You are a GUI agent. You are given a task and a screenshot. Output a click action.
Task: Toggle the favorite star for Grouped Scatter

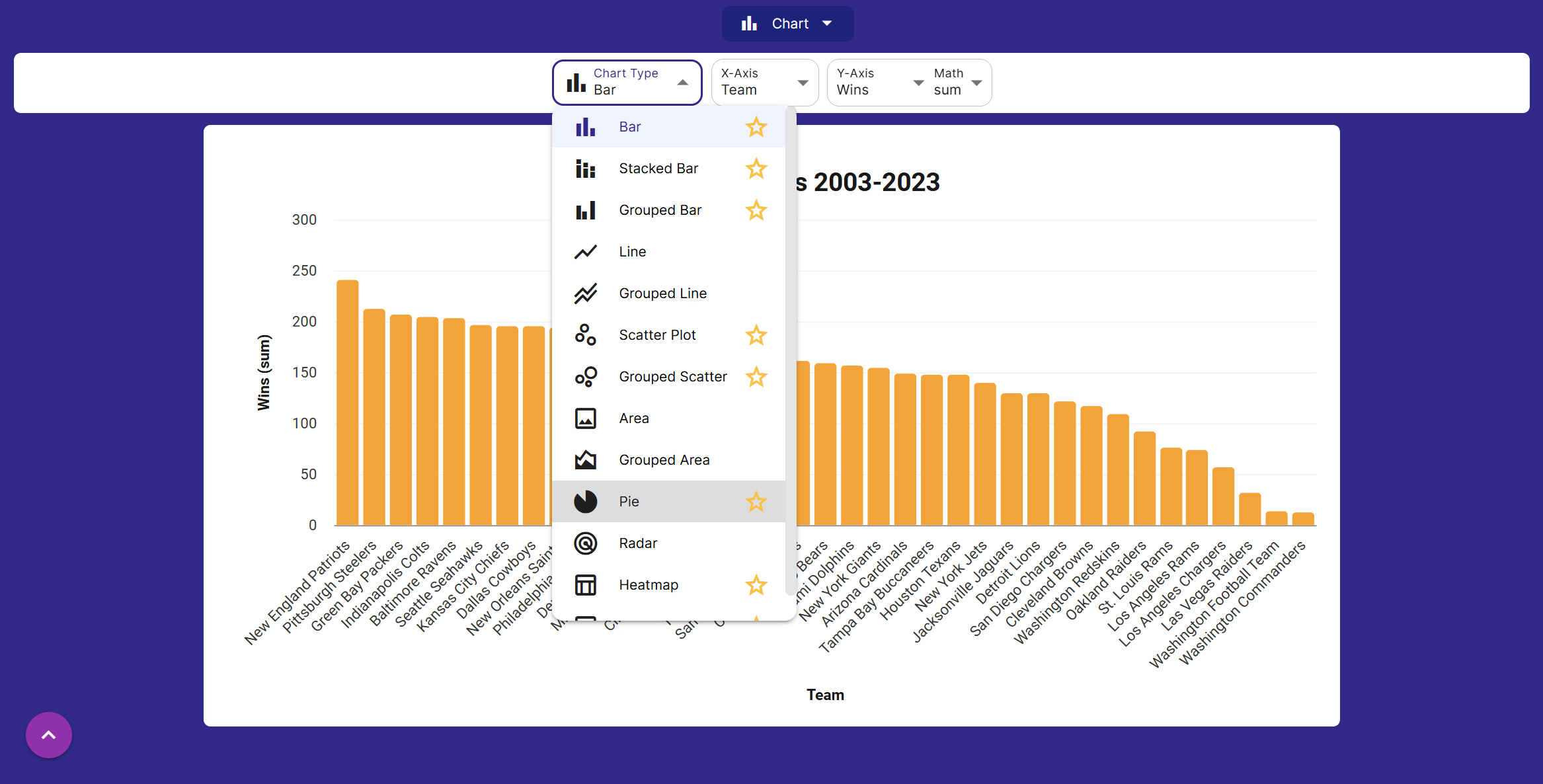click(756, 377)
